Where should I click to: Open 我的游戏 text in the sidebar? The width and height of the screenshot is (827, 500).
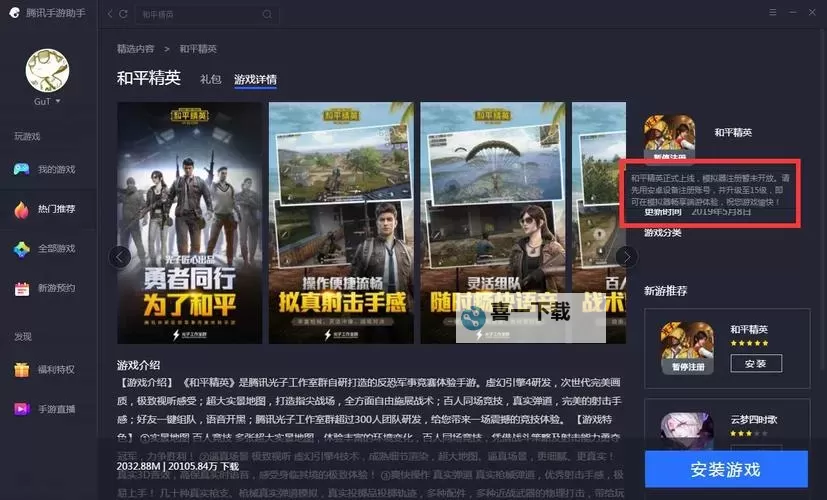click(56, 169)
